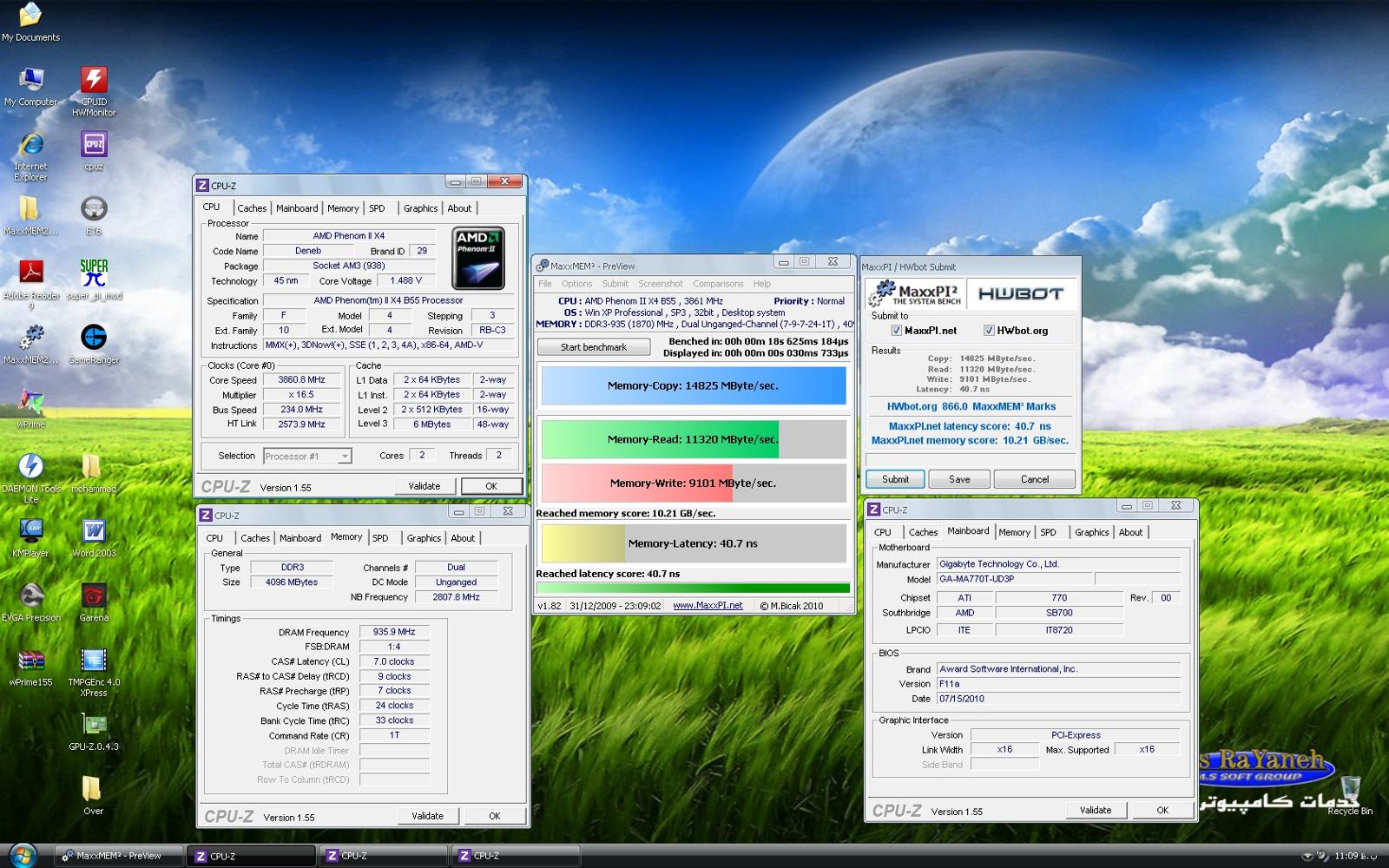
Task: Click the DRAM Frequency value field
Action: point(394,632)
